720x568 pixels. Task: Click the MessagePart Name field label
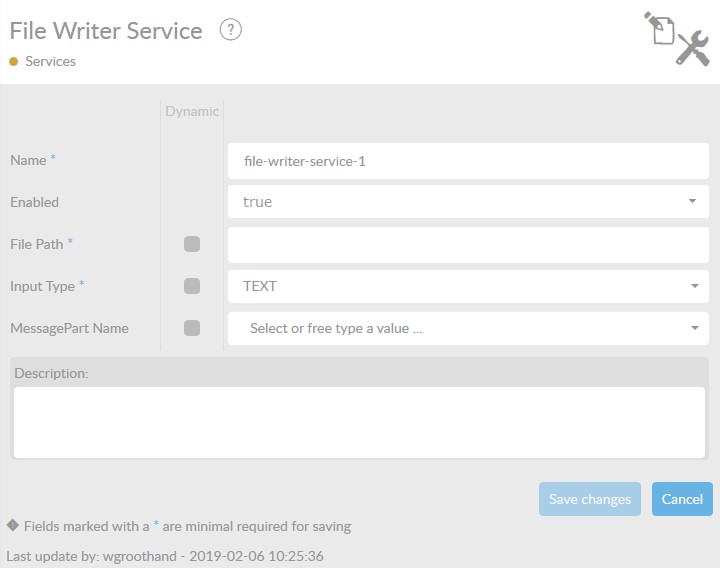pos(69,328)
